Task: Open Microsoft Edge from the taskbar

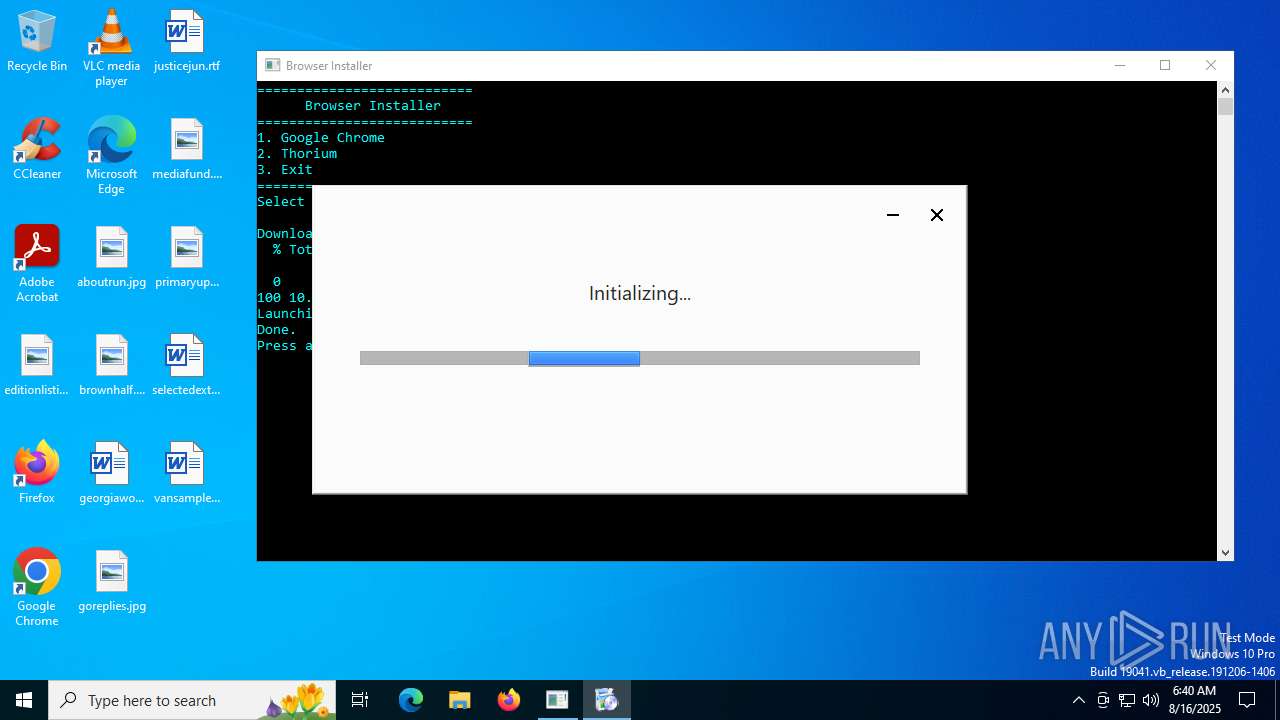Action: [411, 700]
